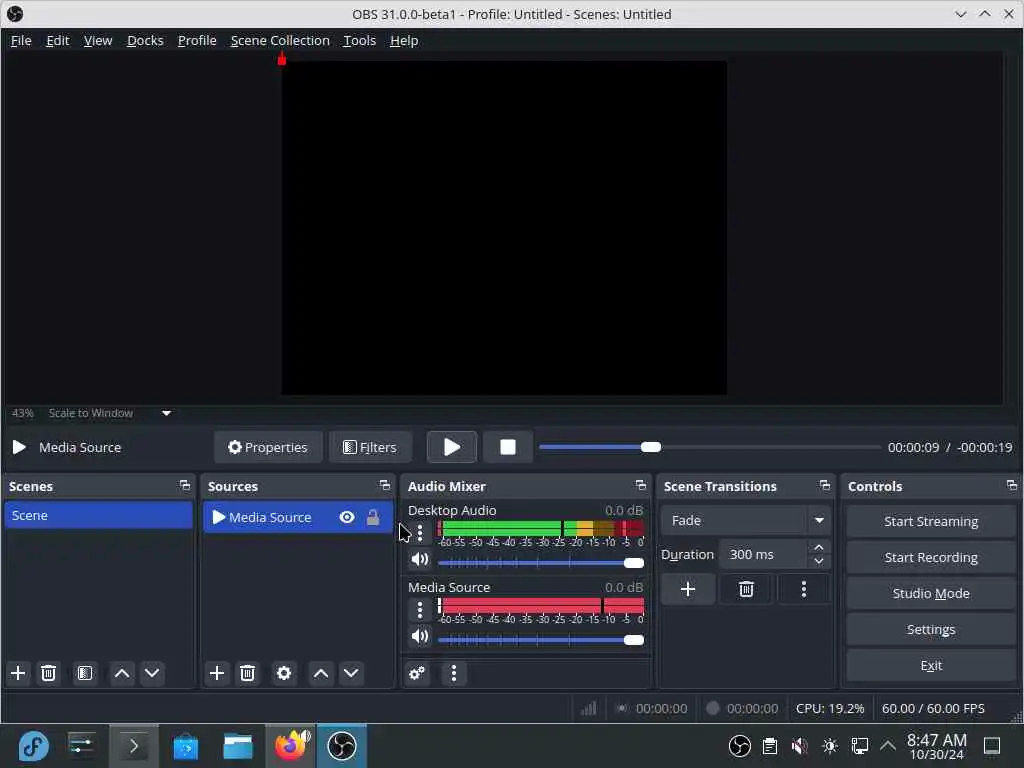The width and height of the screenshot is (1024, 768).
Task: Mute Desktop Audio speaker button
Action: coord(420,560)
